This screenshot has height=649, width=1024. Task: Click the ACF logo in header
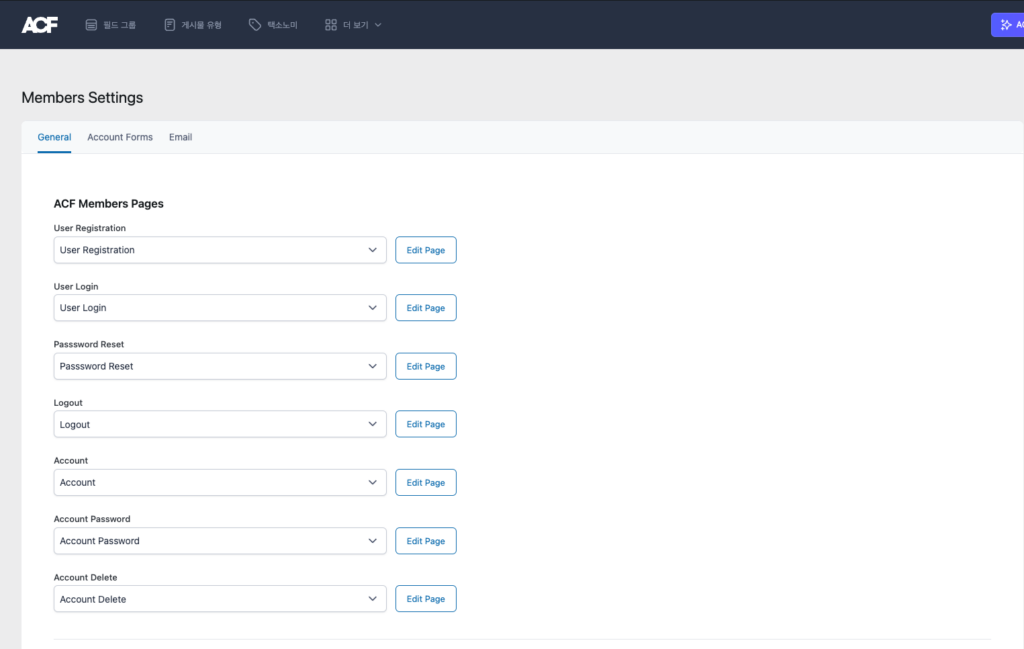[40, 24]
